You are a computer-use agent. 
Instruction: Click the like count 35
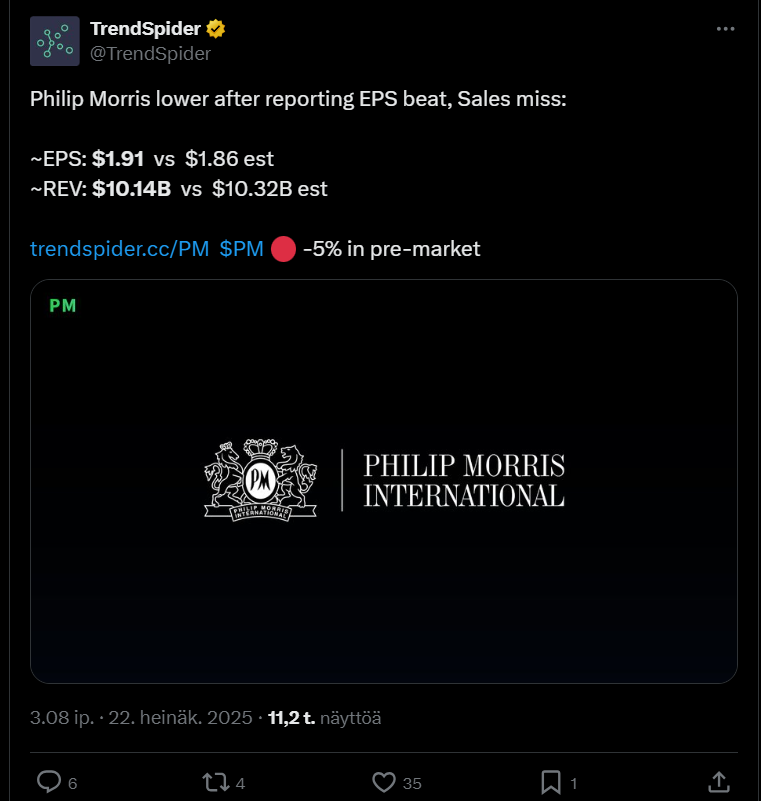[x=413, y=783]
